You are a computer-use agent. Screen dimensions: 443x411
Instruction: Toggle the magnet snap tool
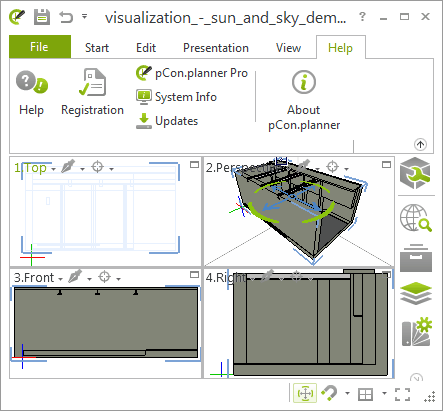329,393
